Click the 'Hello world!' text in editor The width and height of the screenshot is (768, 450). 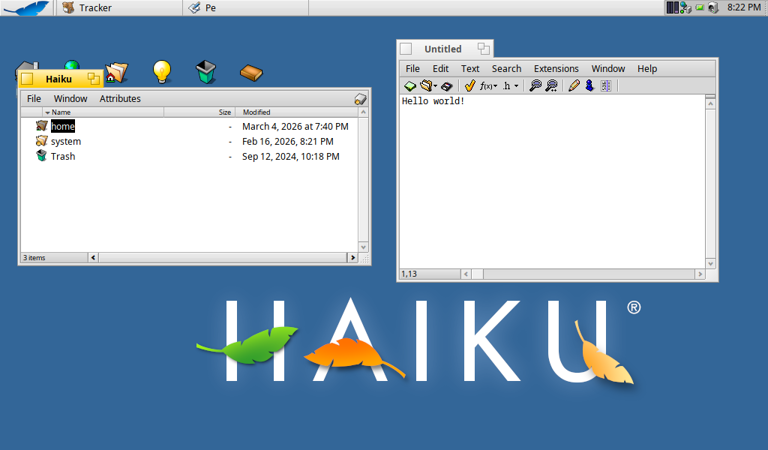pos(433,101)
